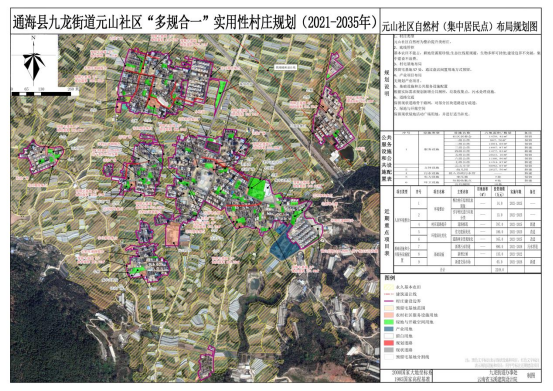Screen dimensions: 553x391
Task: Click the faint gray footnote below the legend
Action: pos(502,363)
